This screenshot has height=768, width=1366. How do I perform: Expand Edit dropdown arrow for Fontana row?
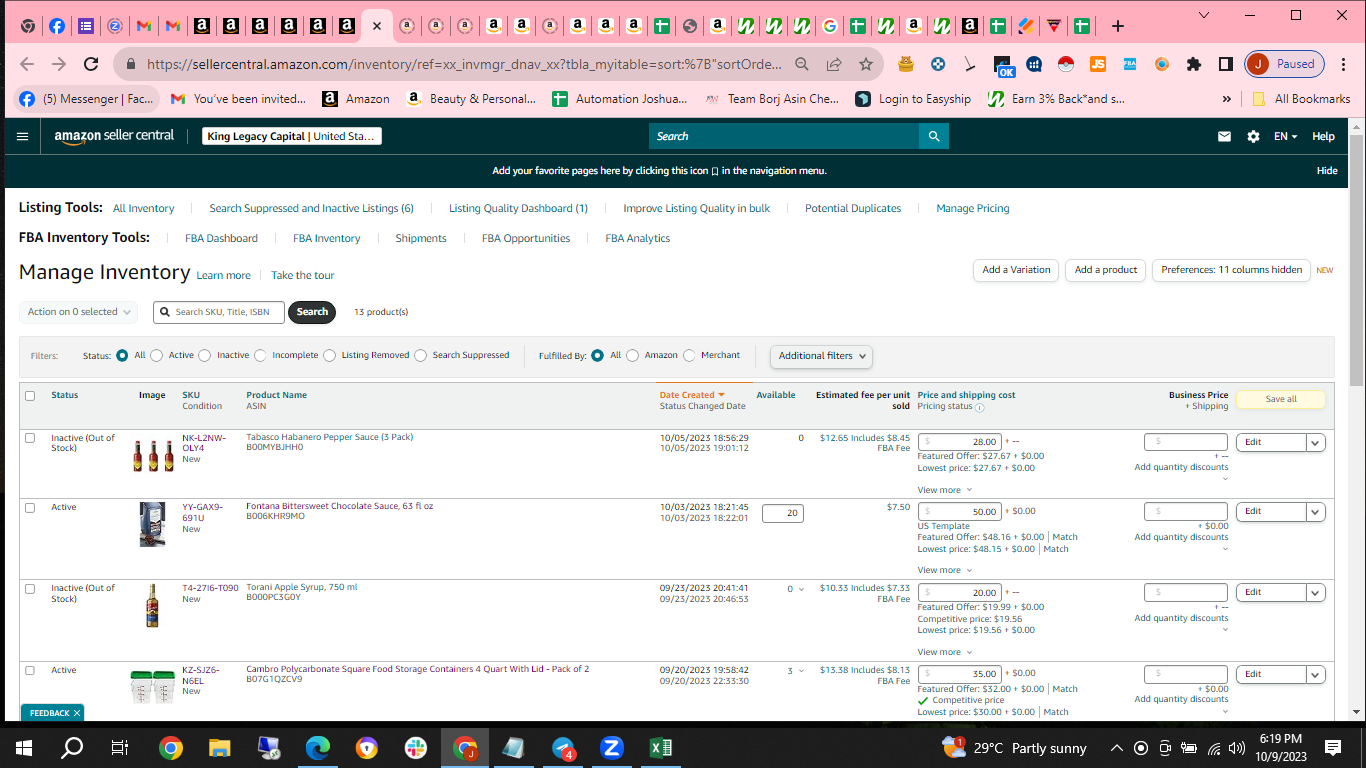pyautogui.click(x=1316, y=511)
